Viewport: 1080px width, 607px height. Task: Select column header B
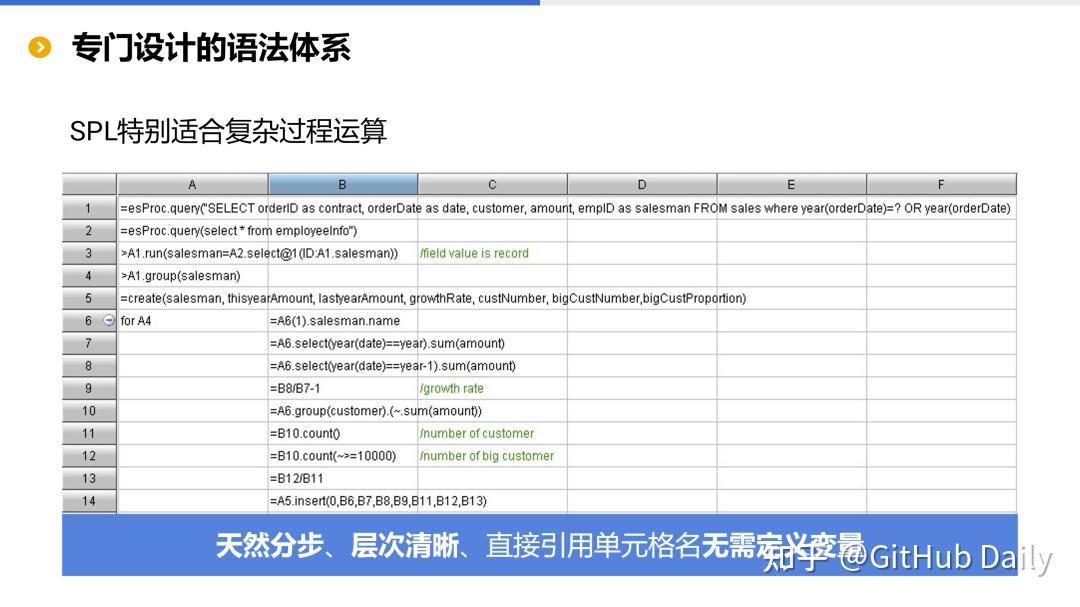343,185
